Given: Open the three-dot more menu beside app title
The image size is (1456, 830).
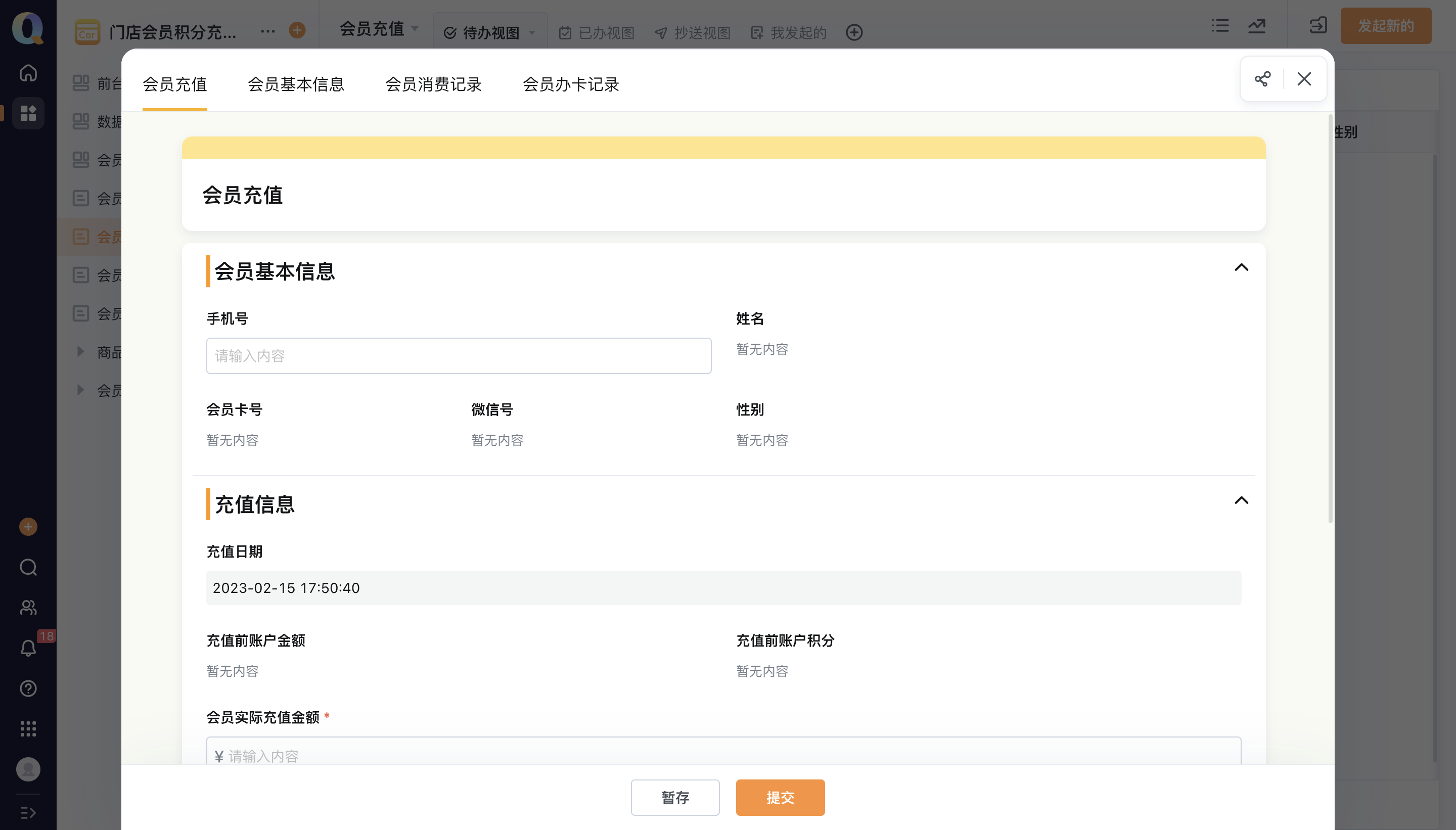Looking at the screenshot, I should pos(267,31).
